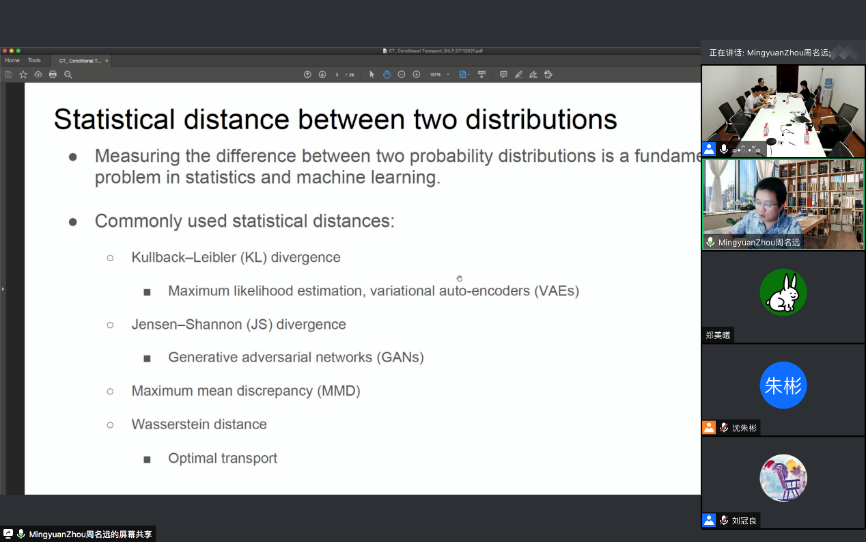Image resolution: width=866 pixels, height=542 pixels.
Task: Click the last icon in PDF toolbar
Action: coord(548,75)
